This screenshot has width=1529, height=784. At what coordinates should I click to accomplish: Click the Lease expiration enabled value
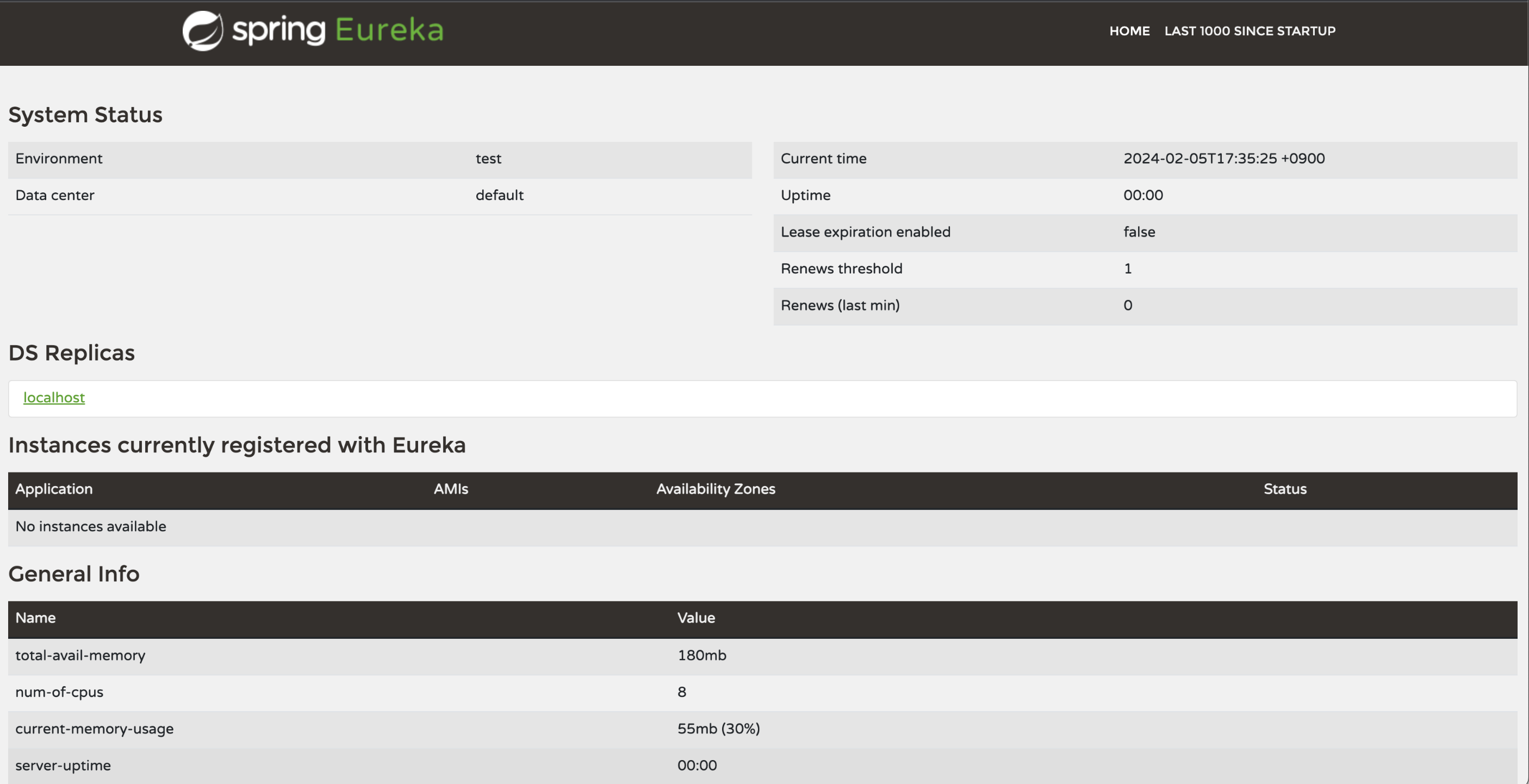(1139, 232)
